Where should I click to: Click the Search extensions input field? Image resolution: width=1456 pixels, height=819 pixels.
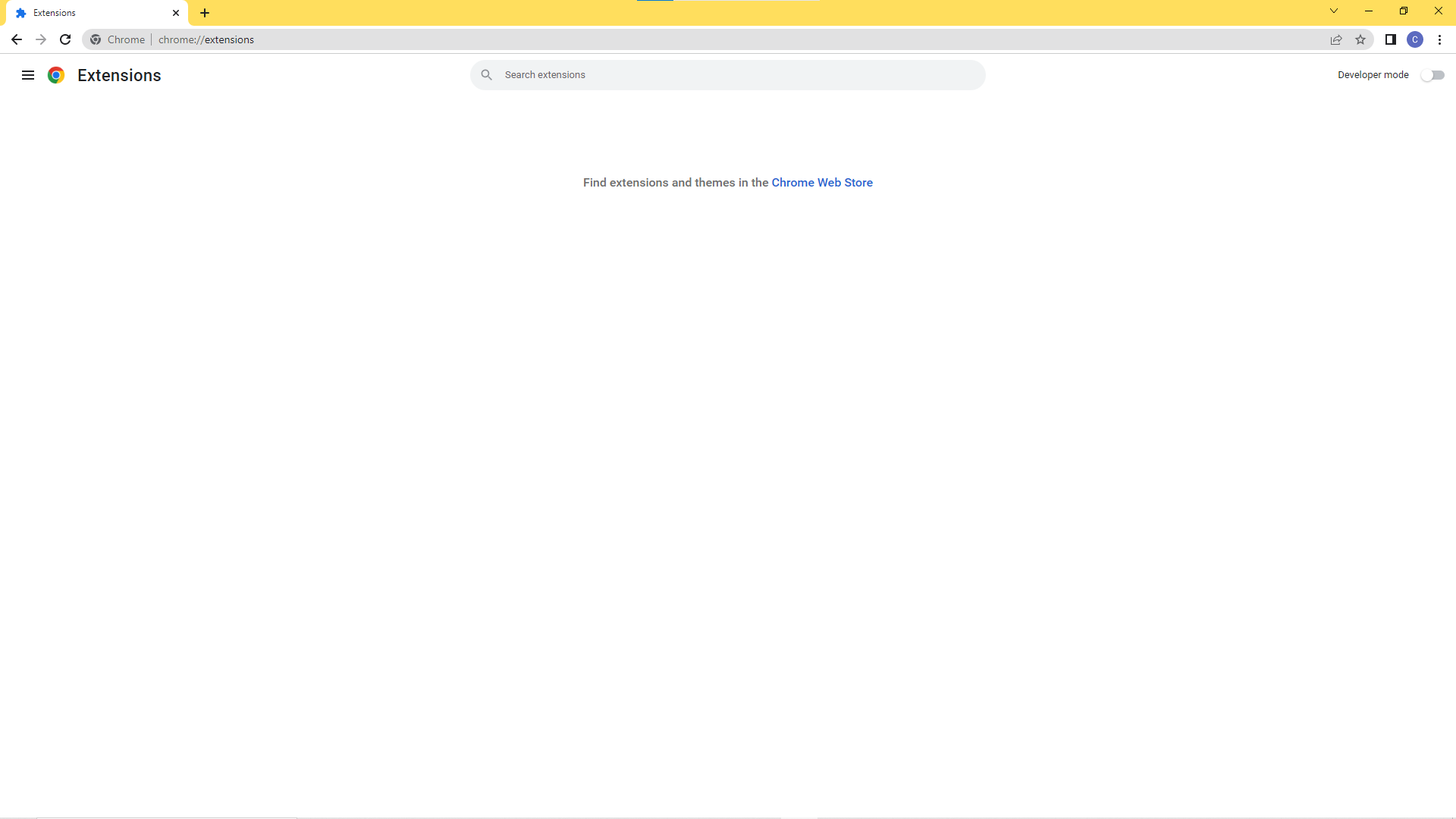click(x=736, y=75)
